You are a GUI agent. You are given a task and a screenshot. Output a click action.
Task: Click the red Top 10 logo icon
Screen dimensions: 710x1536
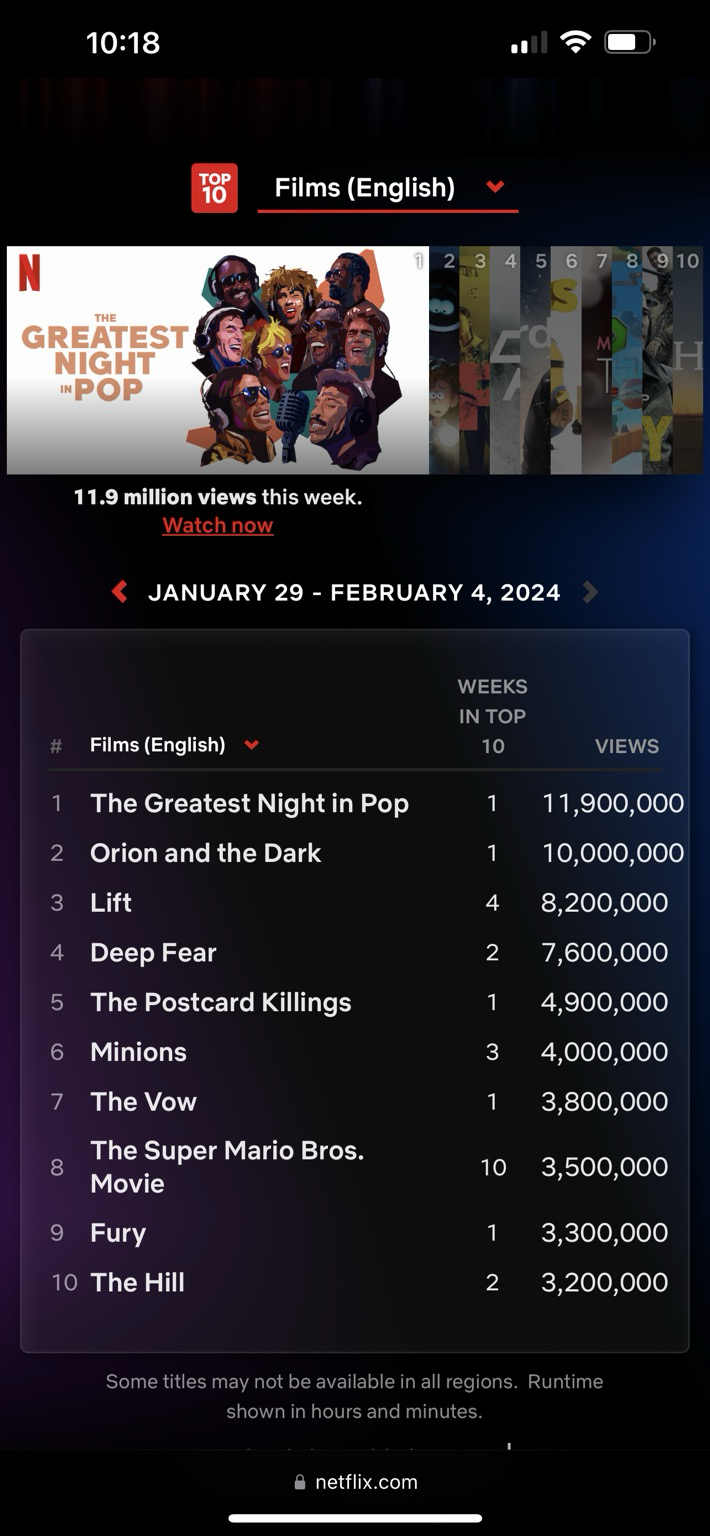pos(214,188)
